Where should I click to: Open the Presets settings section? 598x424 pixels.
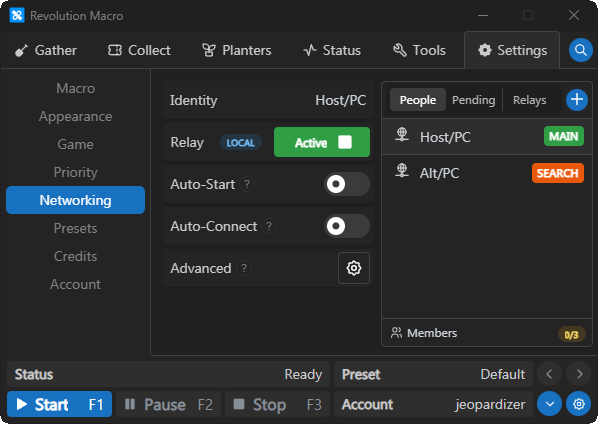tap(76, 228)
